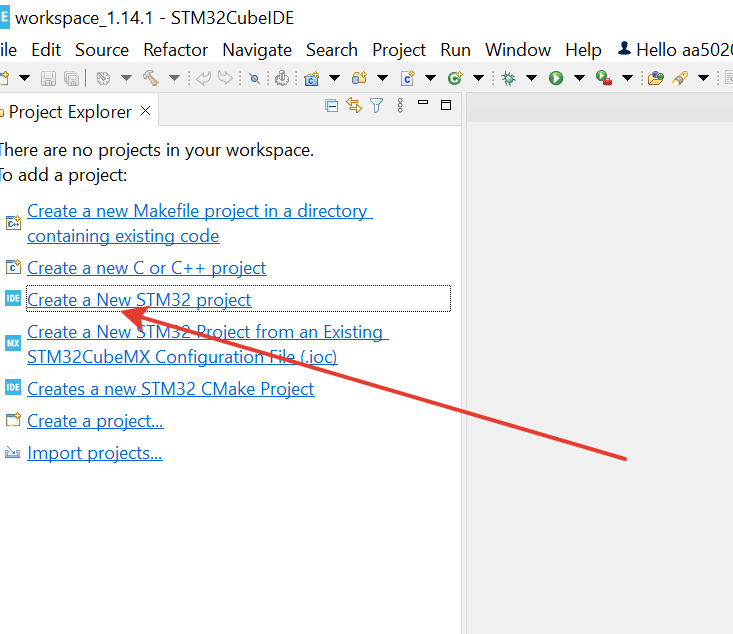Click the Project Explorer filter funnel icon
The width and height of the screenshot is (733, 634).
click(x=376, y=106)
